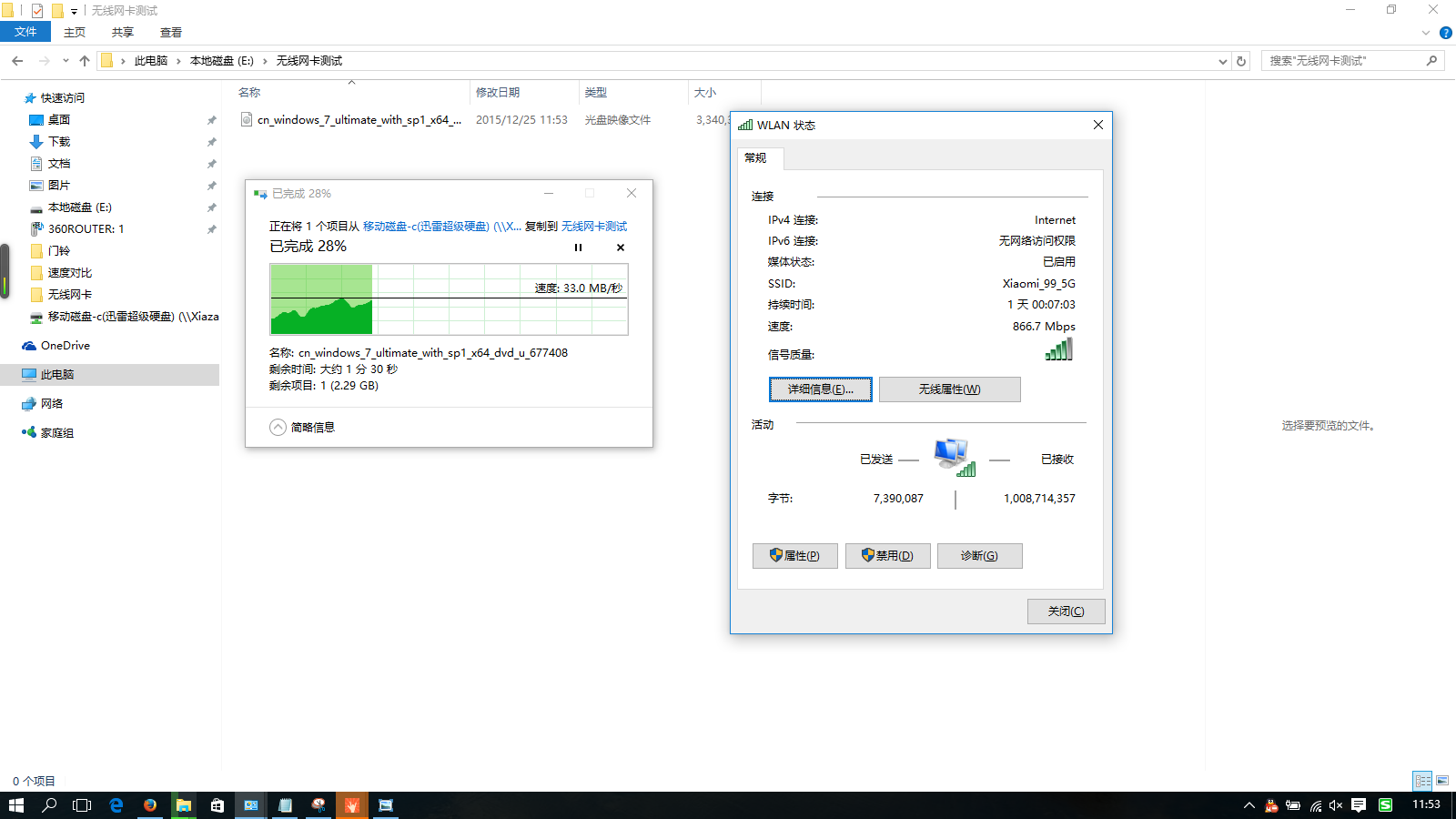Expand the 此电脑 breadcrumb chevron

pos(178,61)
